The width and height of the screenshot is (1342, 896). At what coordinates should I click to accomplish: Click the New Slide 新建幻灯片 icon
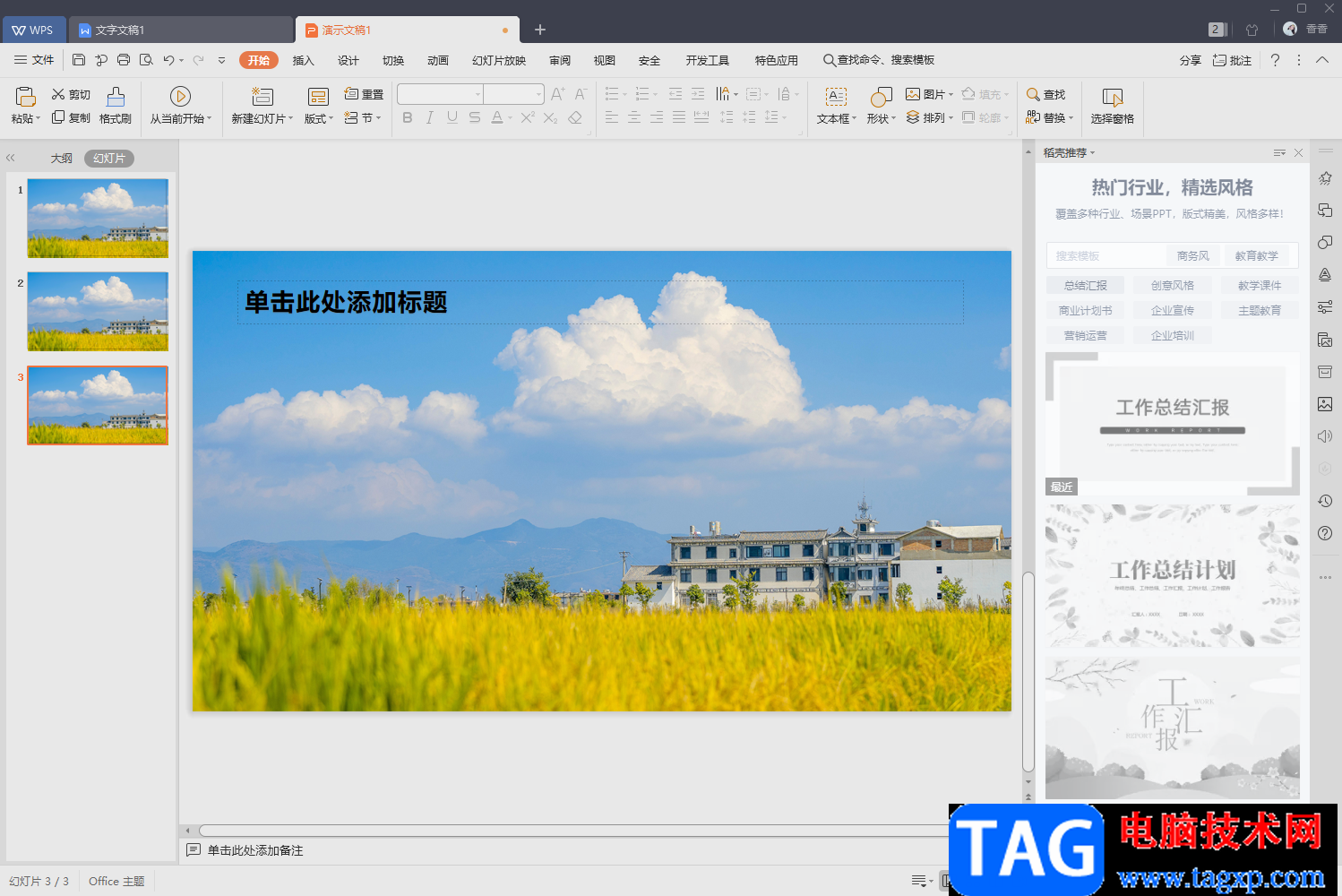coord(262,96)
